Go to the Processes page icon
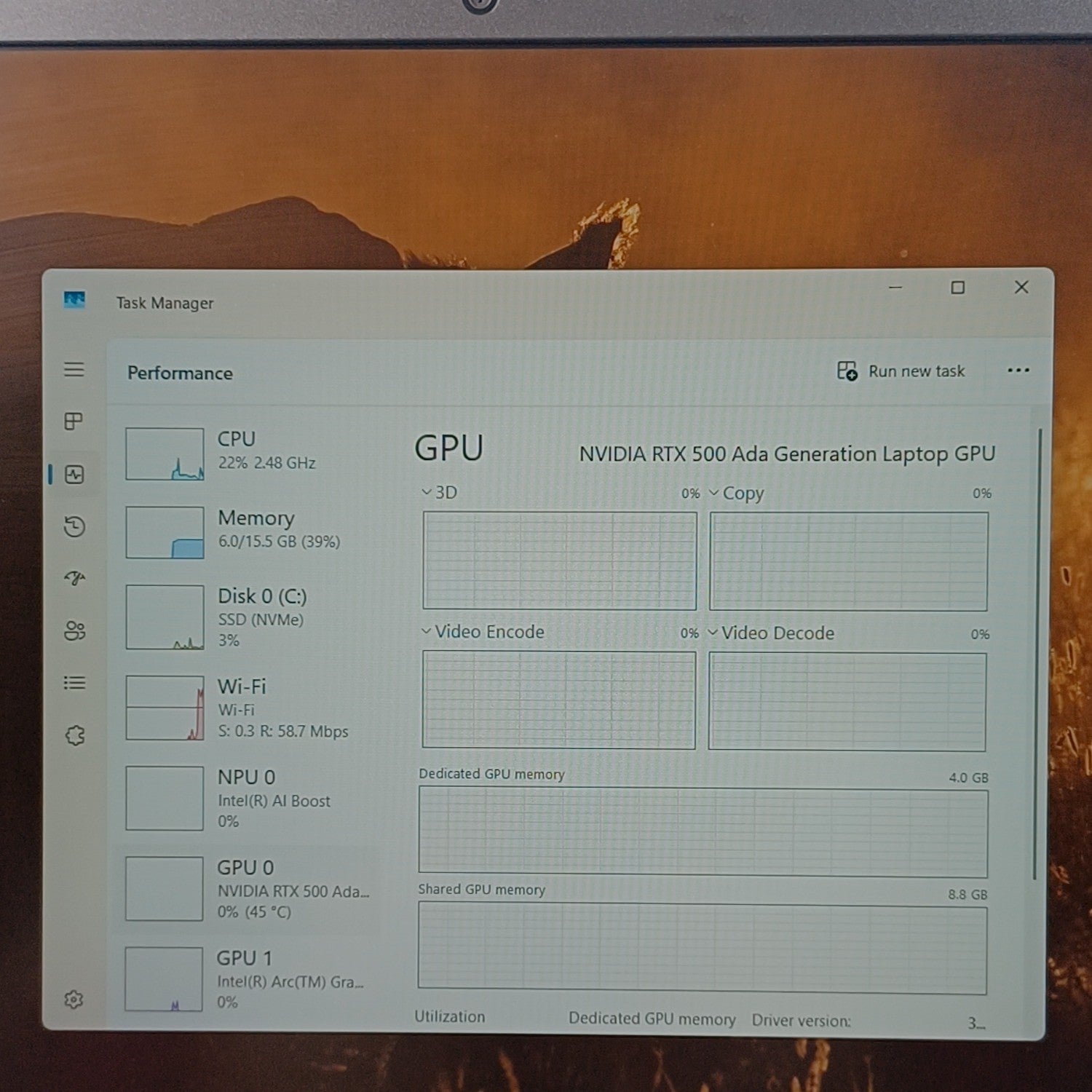Screen dimensions: 1092x1092 [x=74, y=422]
